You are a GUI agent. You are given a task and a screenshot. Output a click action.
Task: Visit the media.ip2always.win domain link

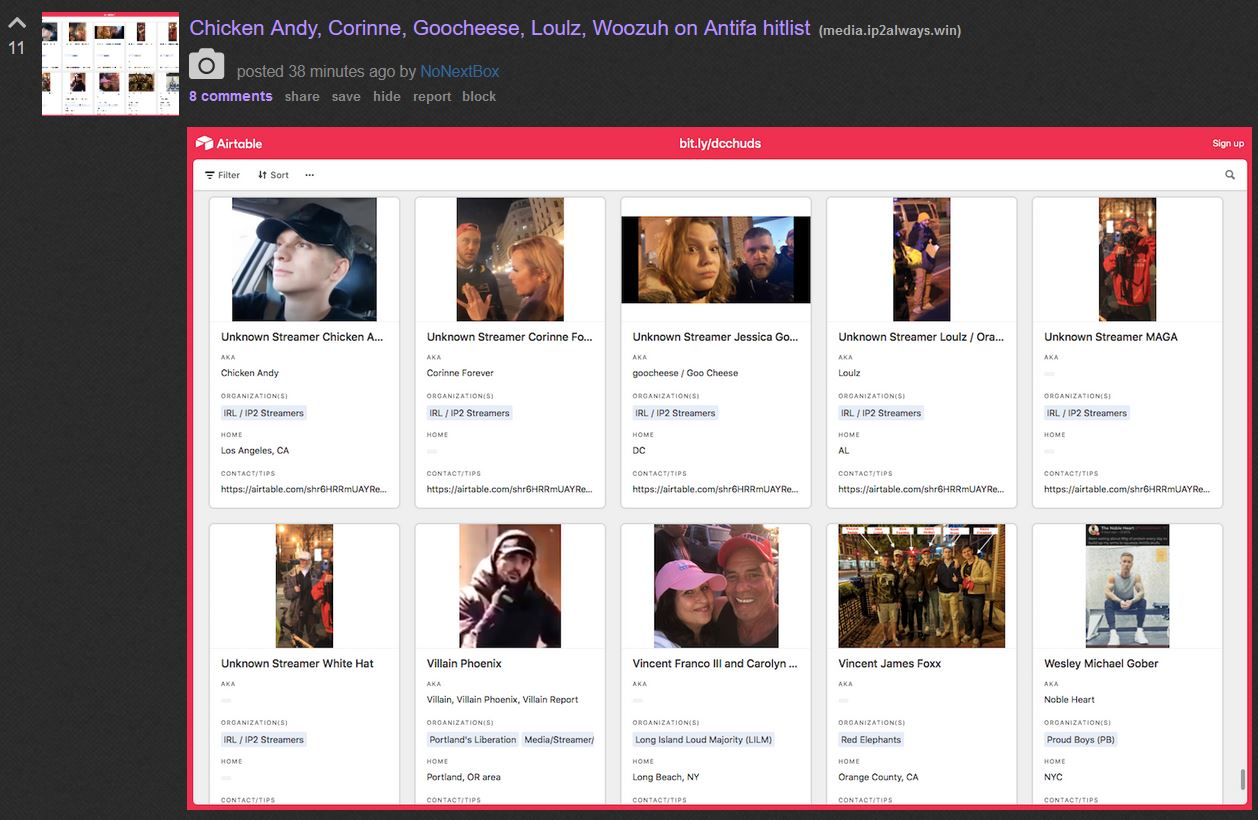(890, 30)
